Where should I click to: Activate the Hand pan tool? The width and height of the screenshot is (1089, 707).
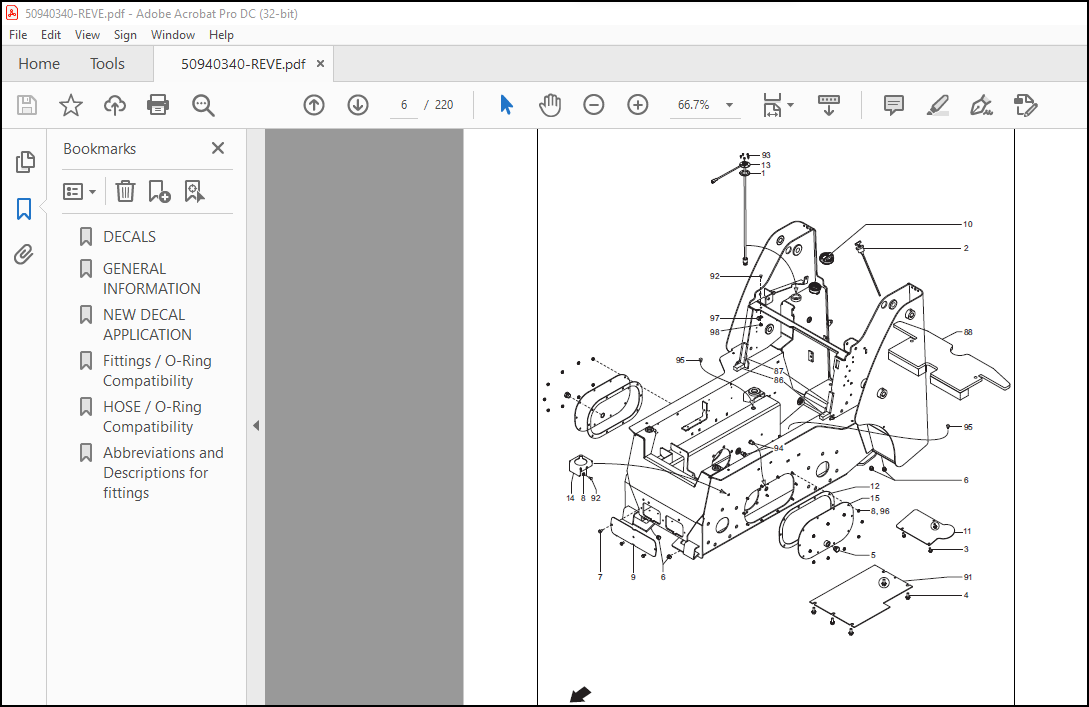(550, 105)
